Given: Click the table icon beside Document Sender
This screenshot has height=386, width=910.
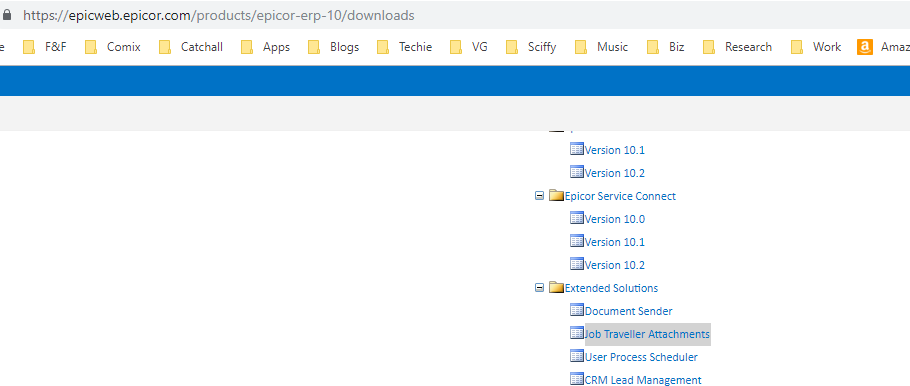Looking at the screenshot, I should point(577,310).
